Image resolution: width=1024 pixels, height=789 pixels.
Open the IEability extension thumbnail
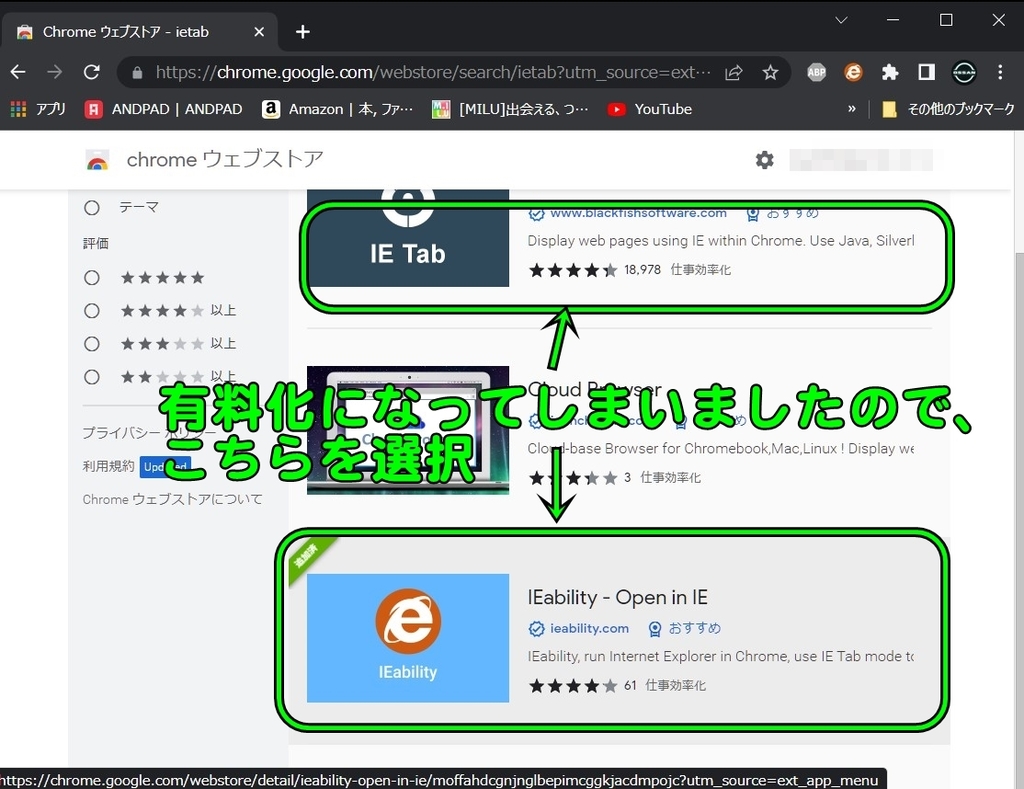408,638
